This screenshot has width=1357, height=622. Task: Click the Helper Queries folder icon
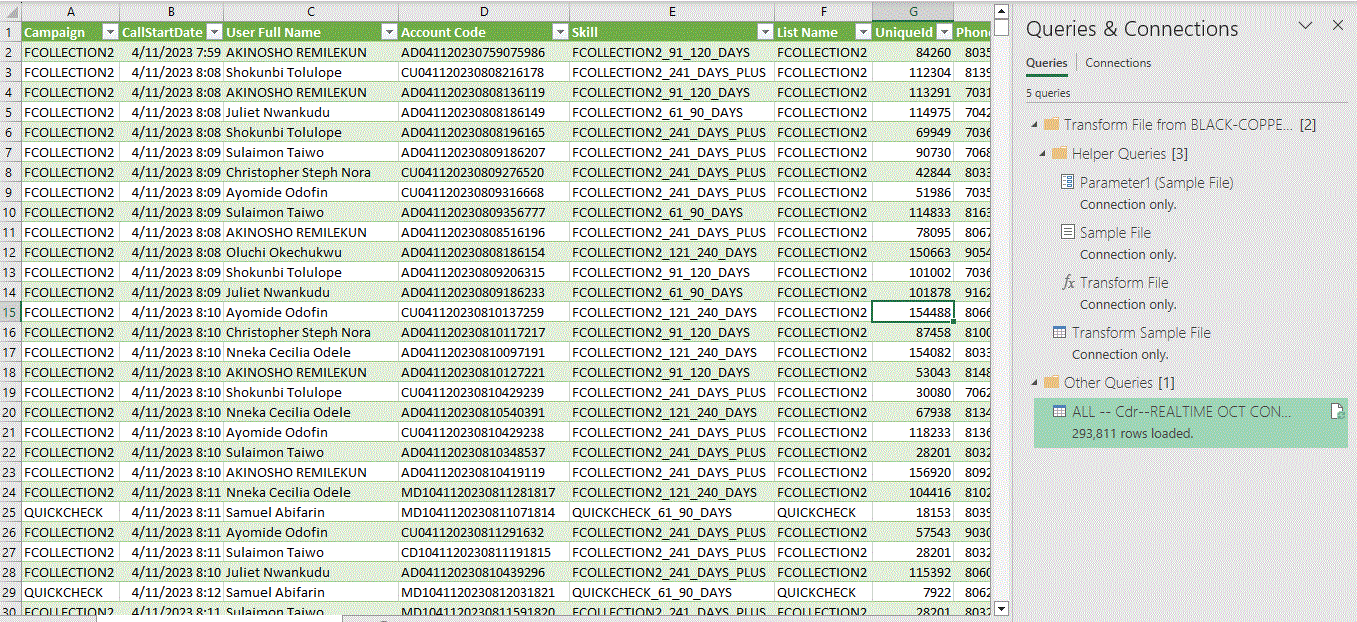1059,154
